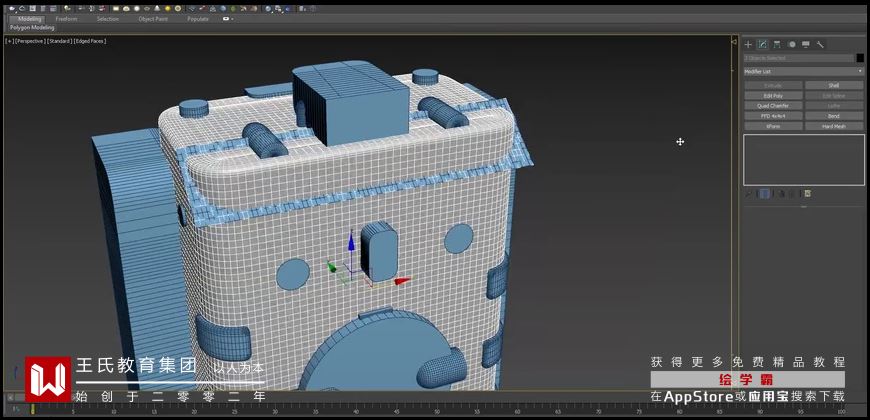Click the time slider at frame 0

coord(32,409)
